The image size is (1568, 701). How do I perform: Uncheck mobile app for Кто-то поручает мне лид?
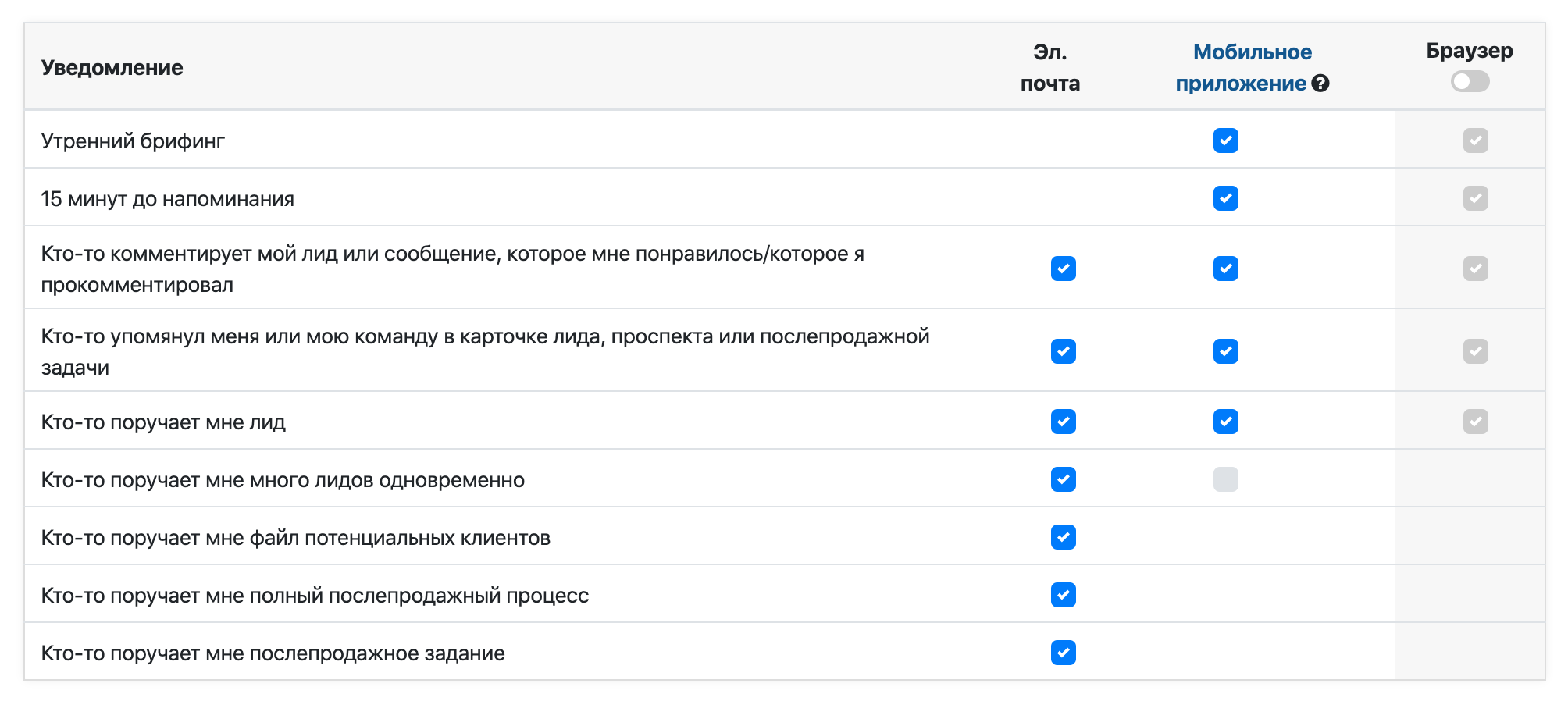pos(1225,422)
